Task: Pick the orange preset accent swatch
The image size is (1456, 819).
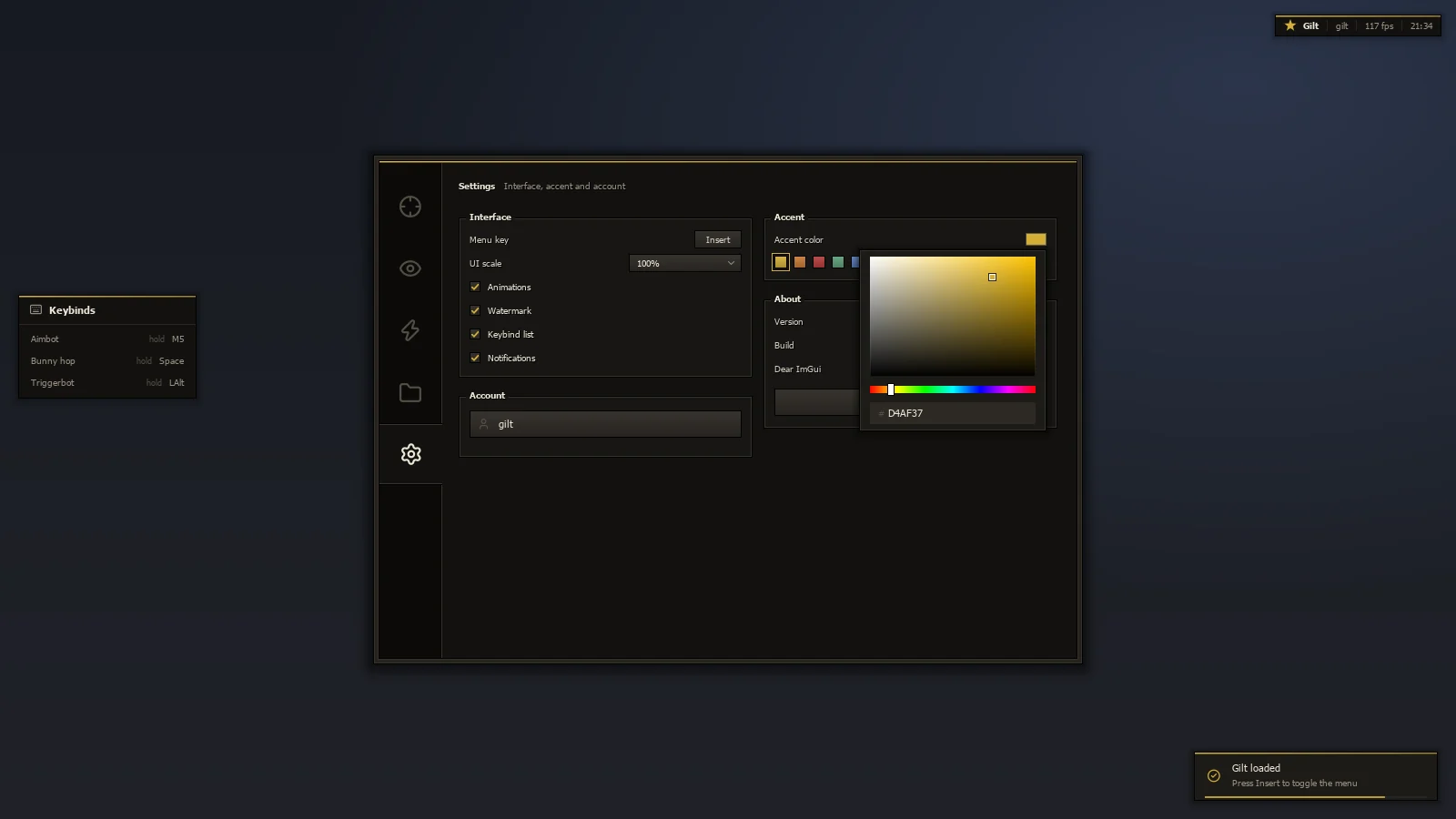Action: 800,262
